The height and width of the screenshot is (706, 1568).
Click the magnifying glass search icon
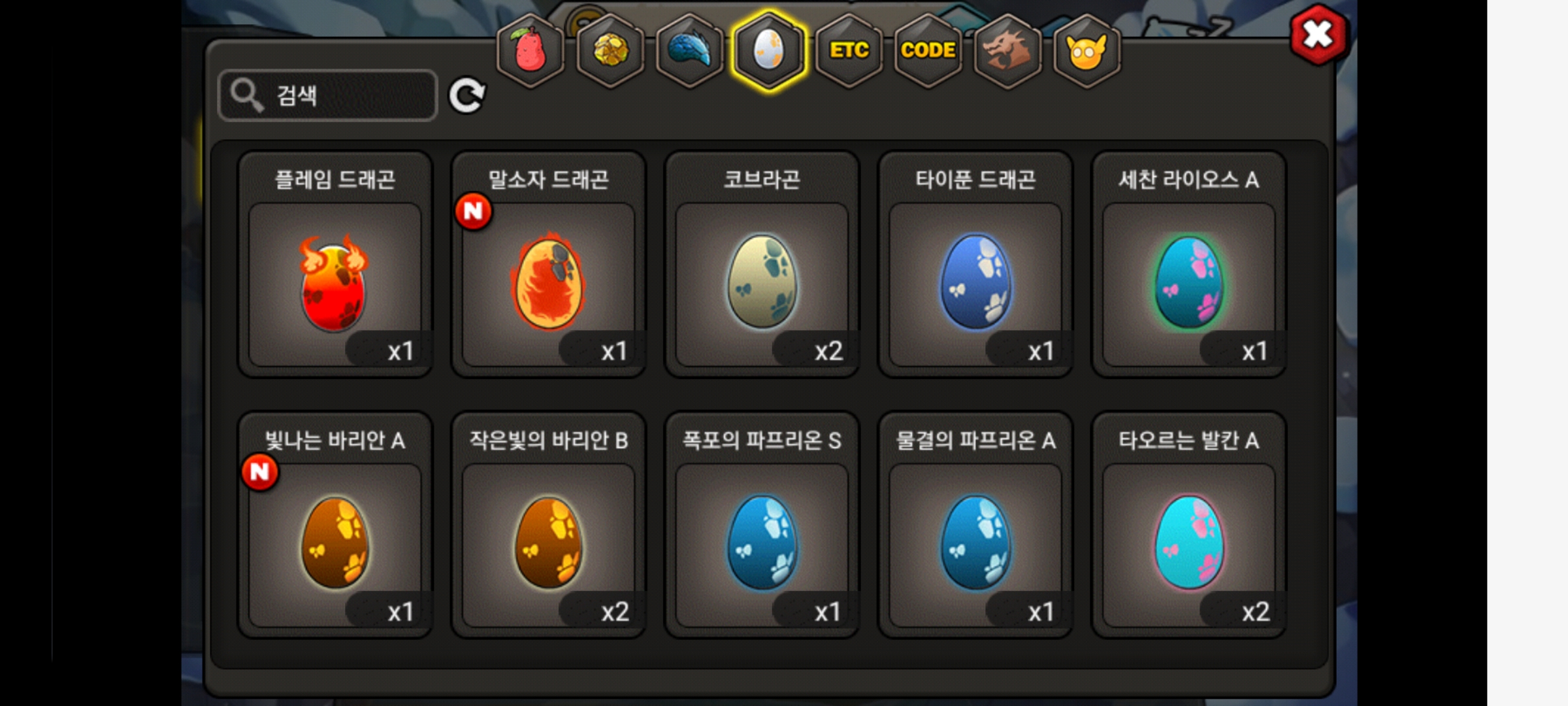pos(246,95)
